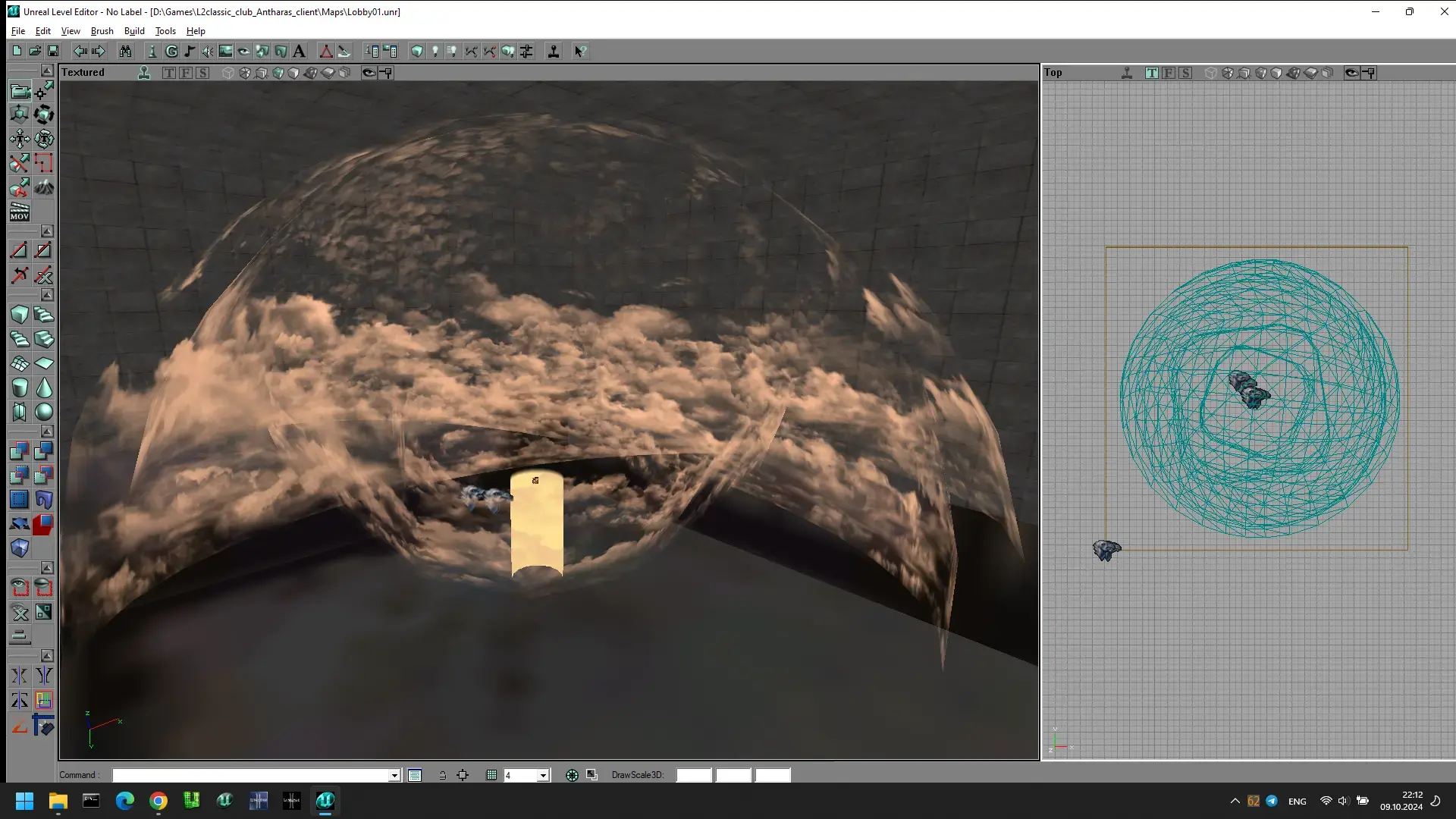This screenshot has width=1456, height=819.
Task: Click the Add Volume red cube icon
Action: 44,524
